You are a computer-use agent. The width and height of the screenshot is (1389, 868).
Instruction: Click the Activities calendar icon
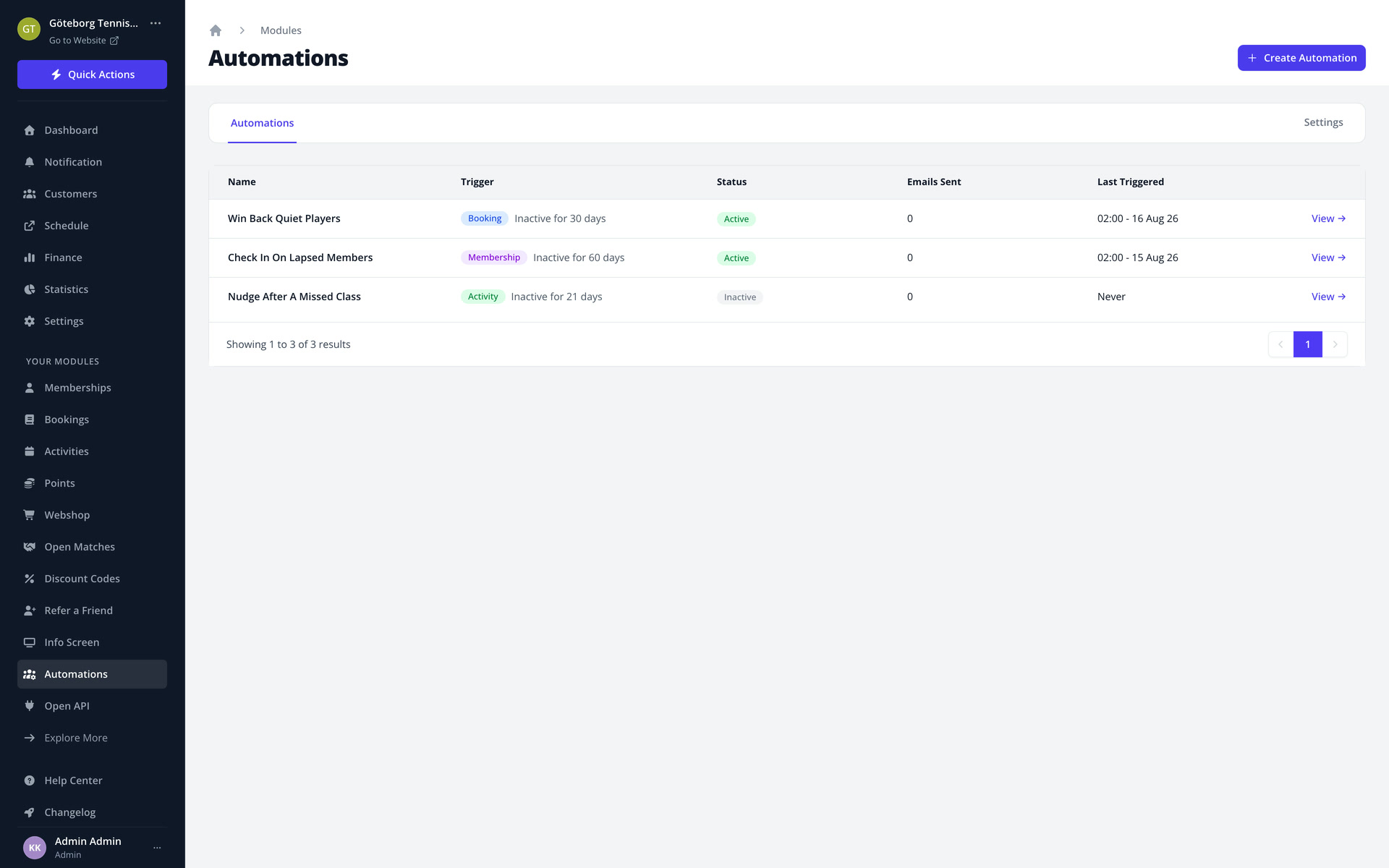click(30, 451)
